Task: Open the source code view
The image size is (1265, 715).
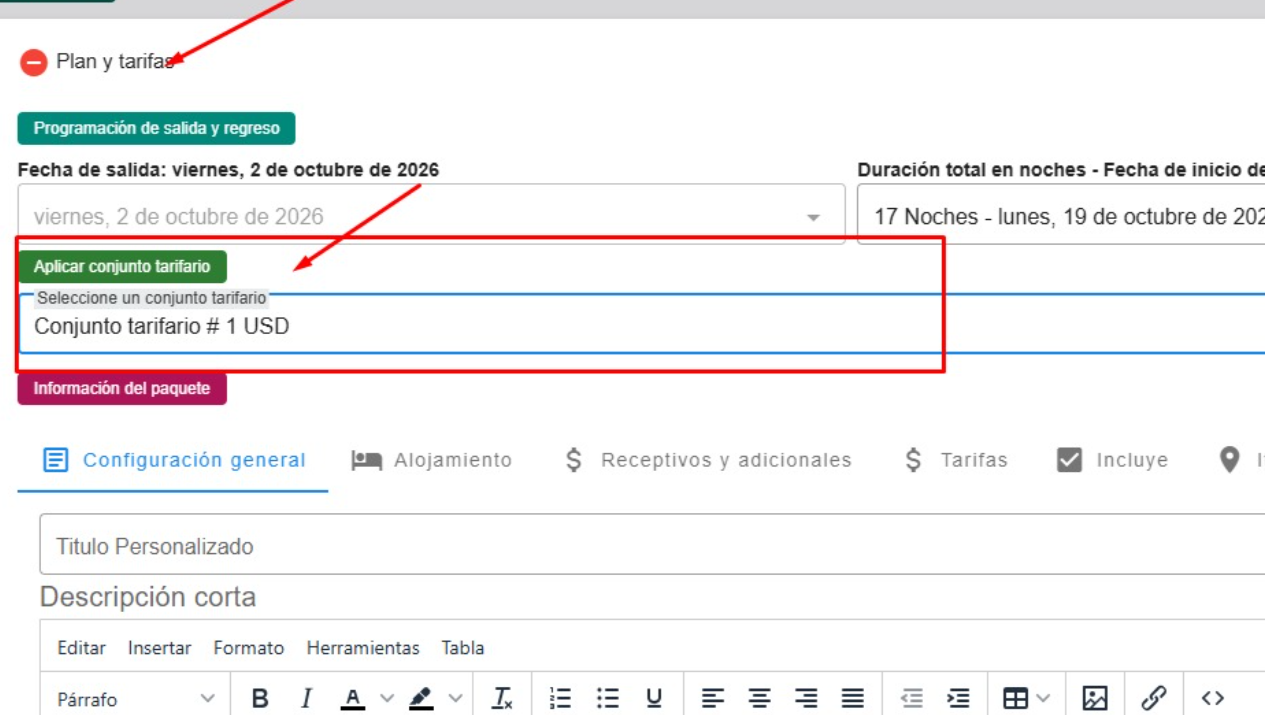Action: coord(1213,698)
